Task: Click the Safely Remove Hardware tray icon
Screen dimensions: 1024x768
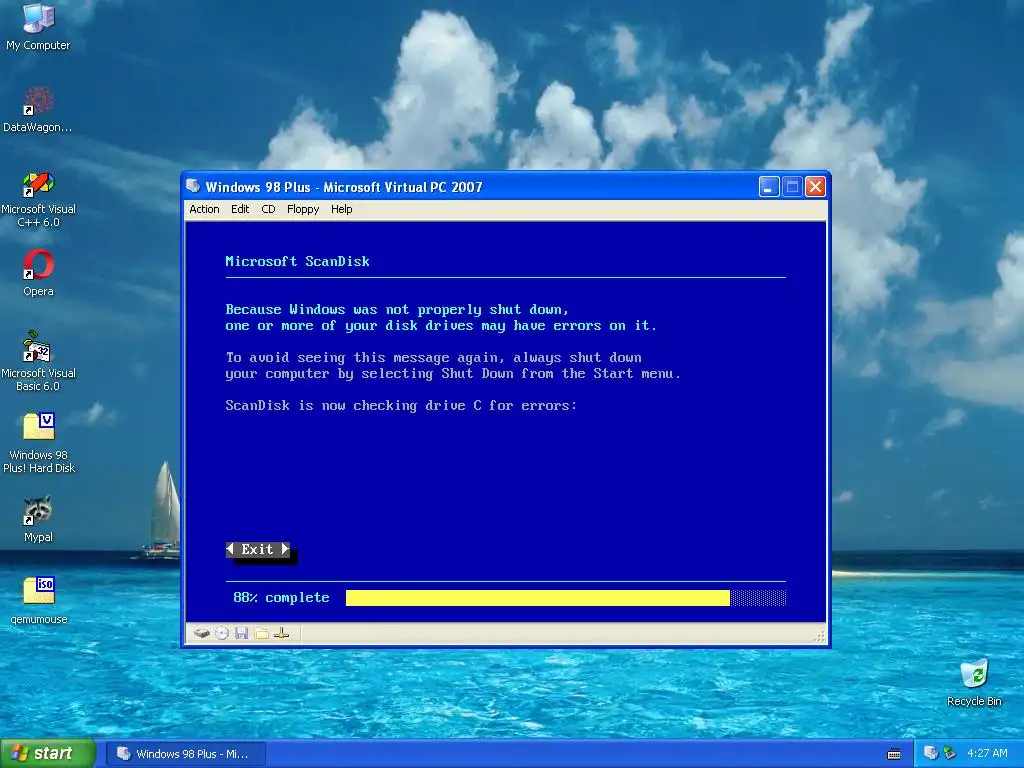Action: coord(949,753)
